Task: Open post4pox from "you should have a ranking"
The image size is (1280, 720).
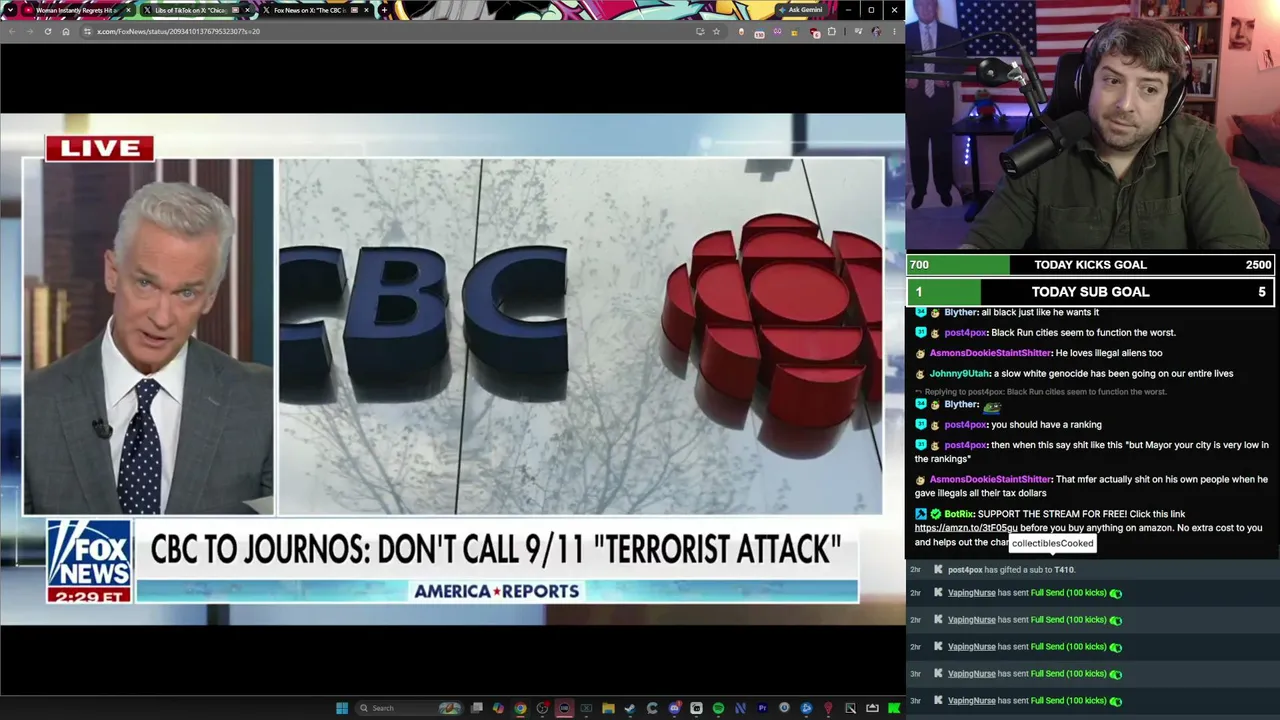Action: [x=966, y=425]
